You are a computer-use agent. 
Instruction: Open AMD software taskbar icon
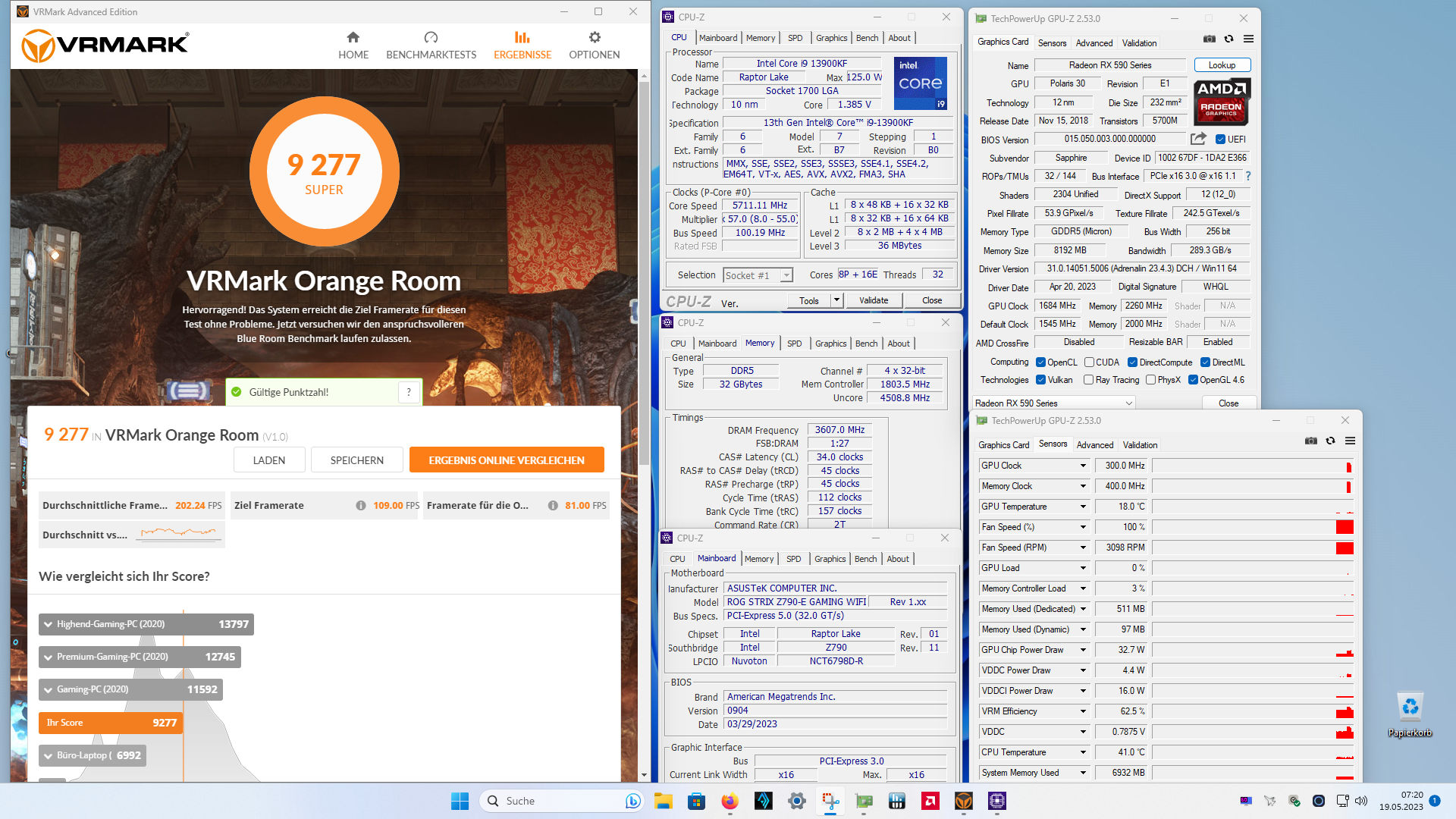tap(930, 801)
